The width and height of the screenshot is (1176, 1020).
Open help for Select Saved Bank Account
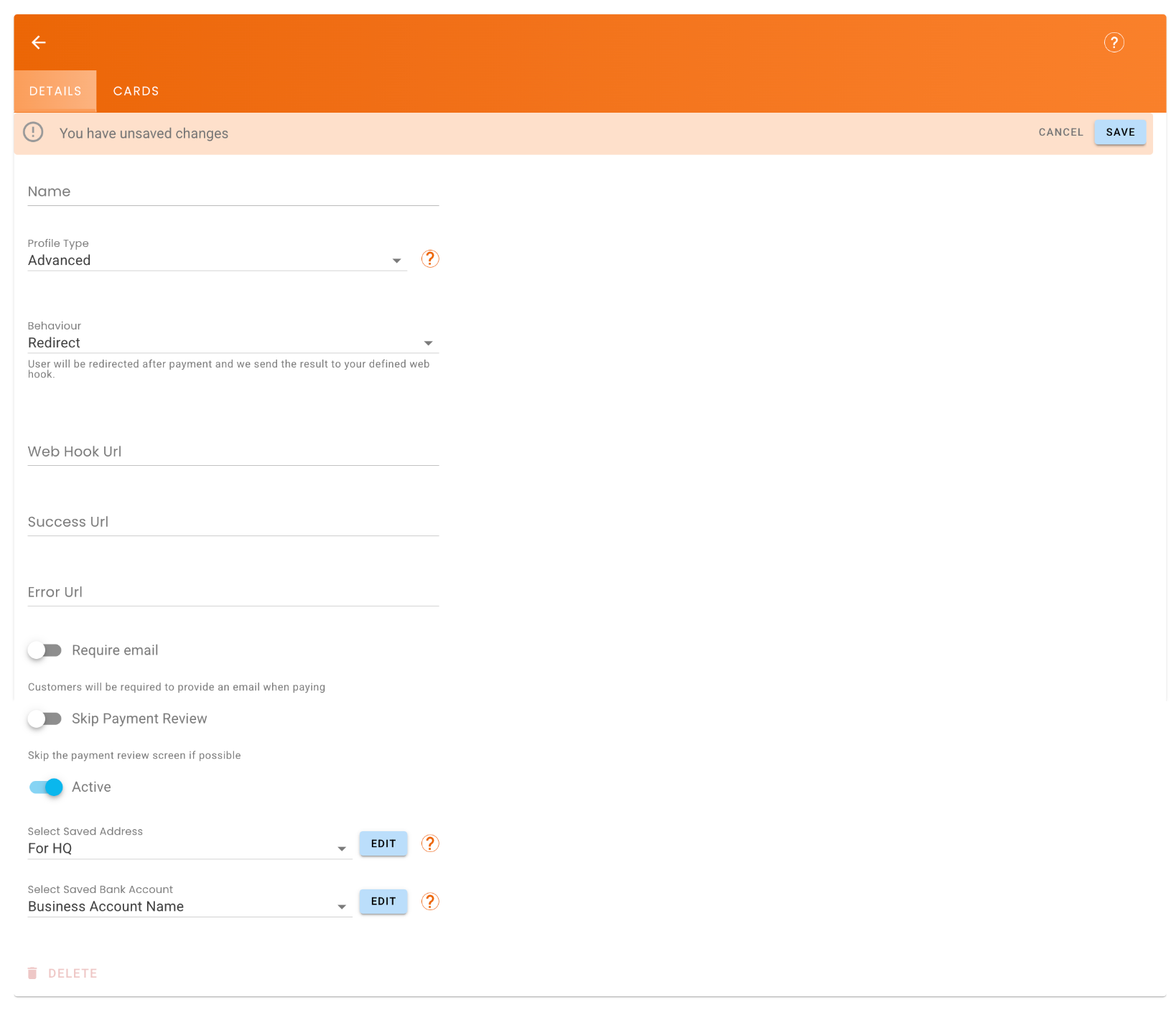coord(430,902)
